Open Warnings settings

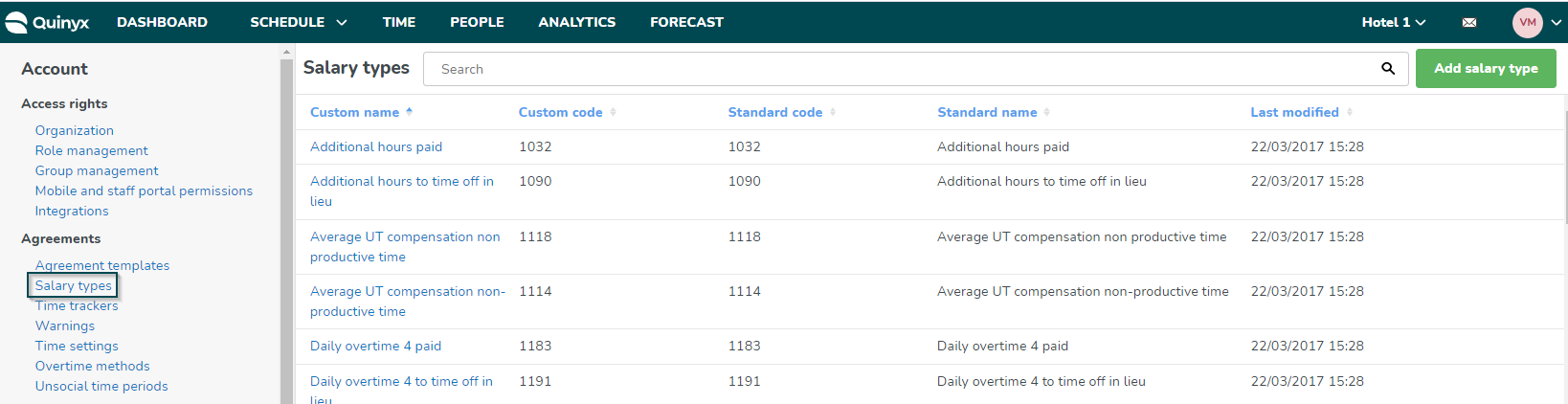point(65,325)
